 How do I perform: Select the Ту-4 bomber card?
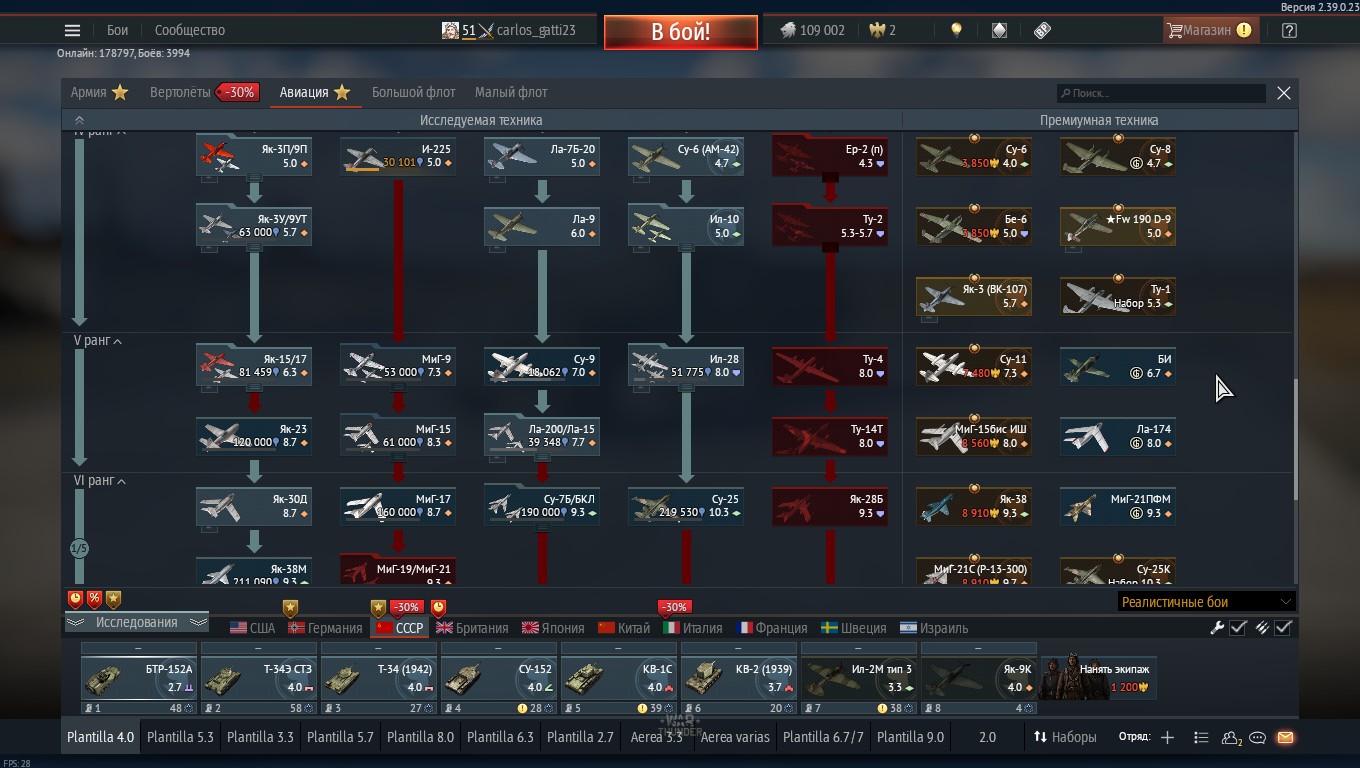click(x=830, y=365)
